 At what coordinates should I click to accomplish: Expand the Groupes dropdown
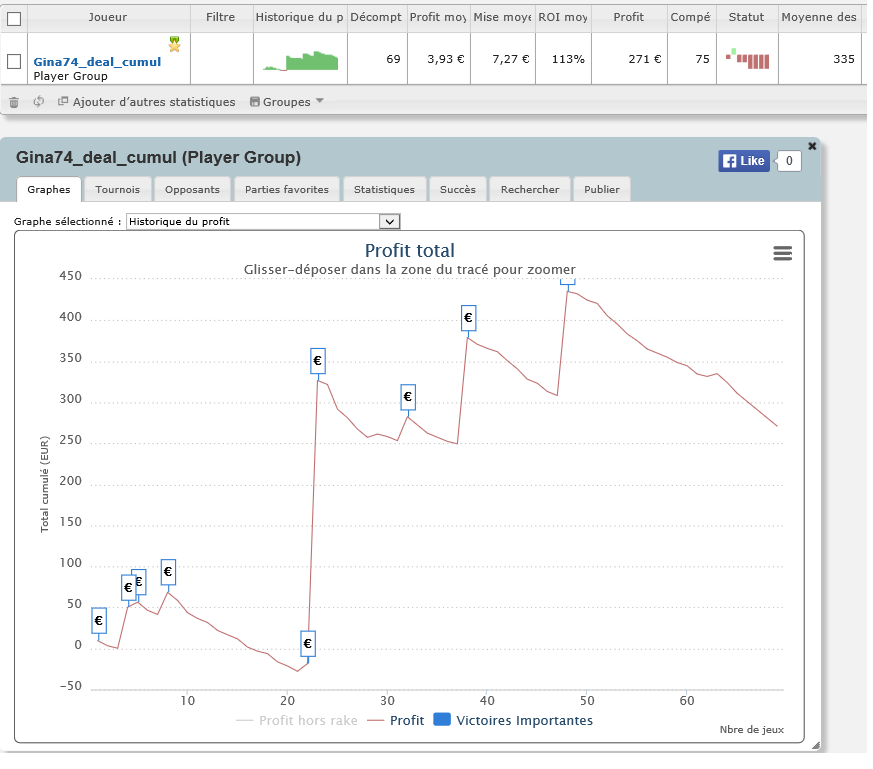click(287, 102)
